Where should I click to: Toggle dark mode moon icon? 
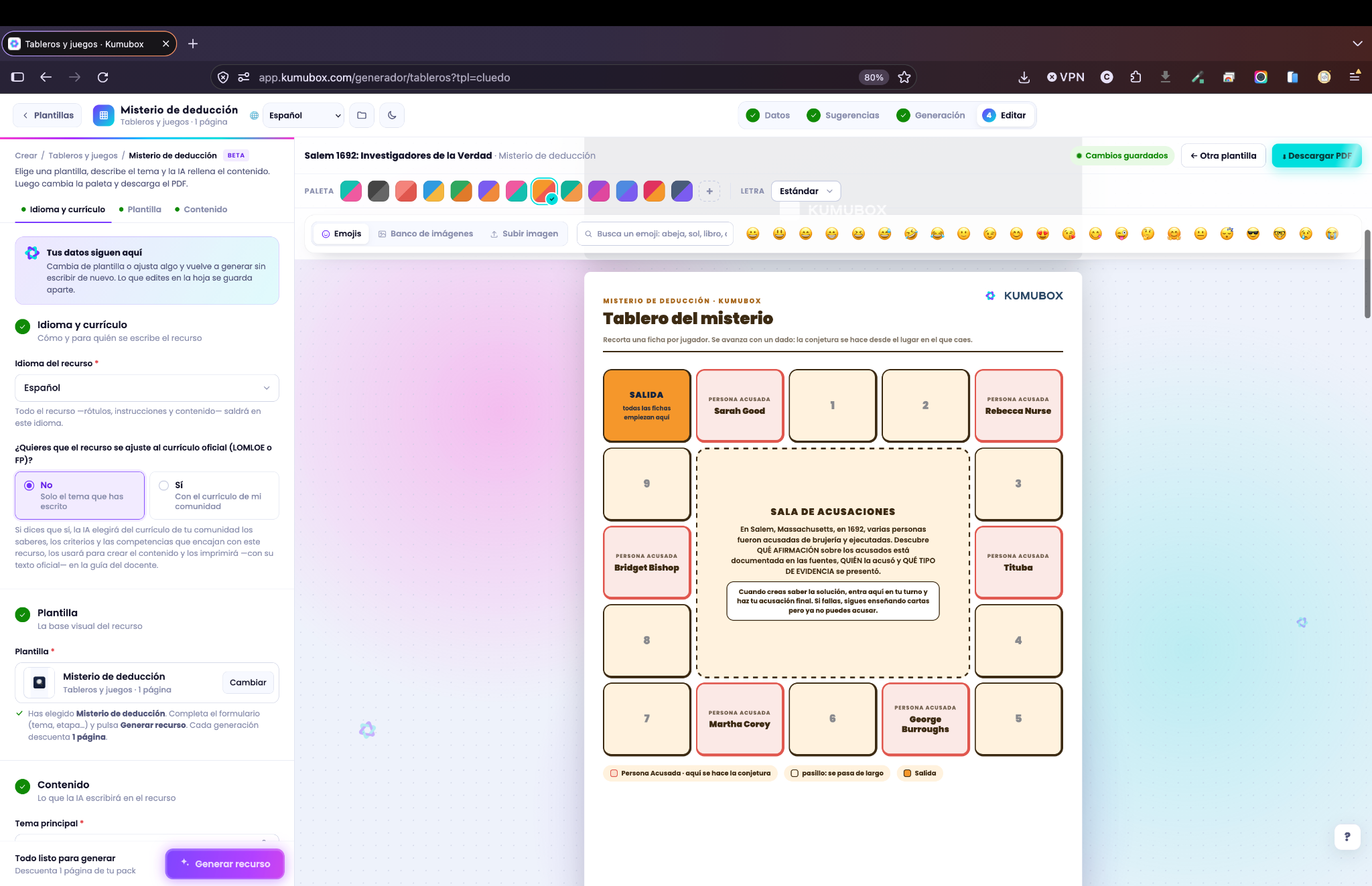(392, 115)
